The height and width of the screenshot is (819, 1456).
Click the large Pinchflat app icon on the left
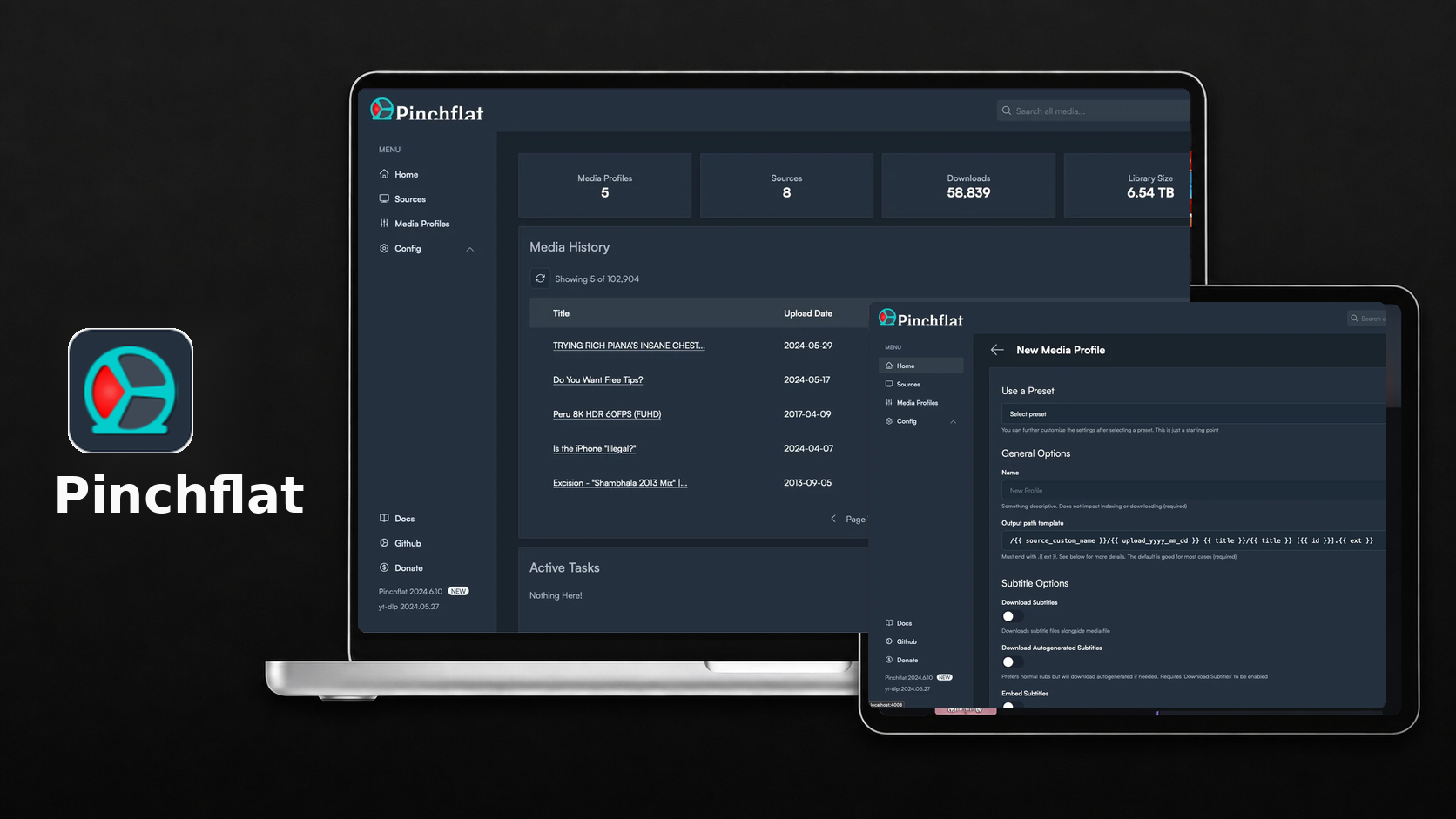pos(131,391)
